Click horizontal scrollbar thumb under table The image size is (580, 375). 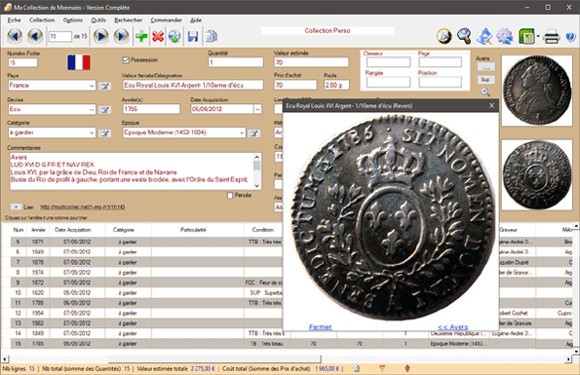(x=215, y=359)
